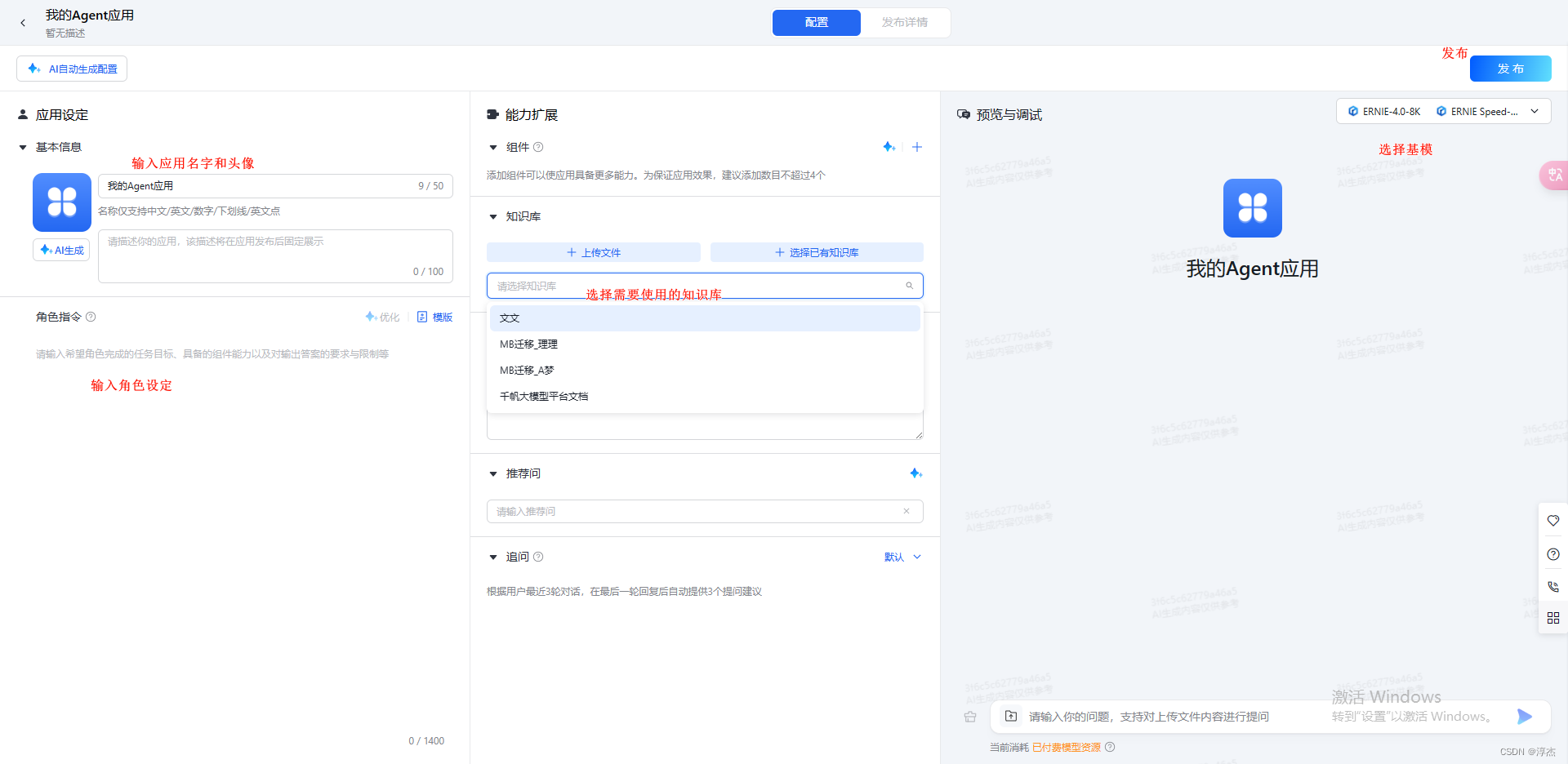
Task: Select 千帆大模型平台文档 option
Action: click(x=705, y=397)
